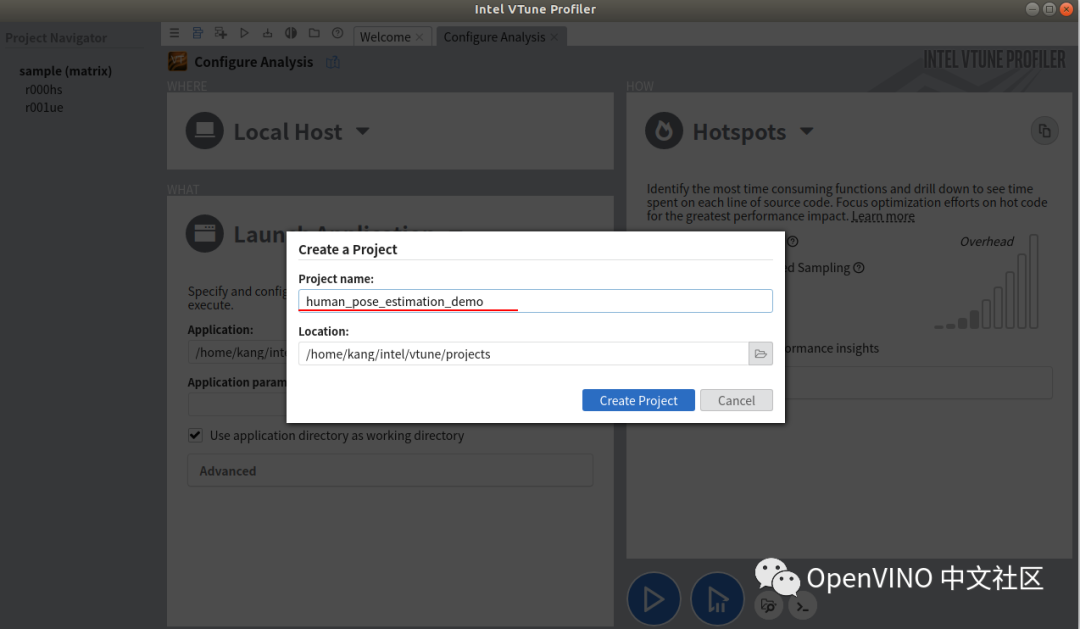This screenshot has height=629, width=1080.
Task: Click the Project name input field
Action: coord(535,301)
